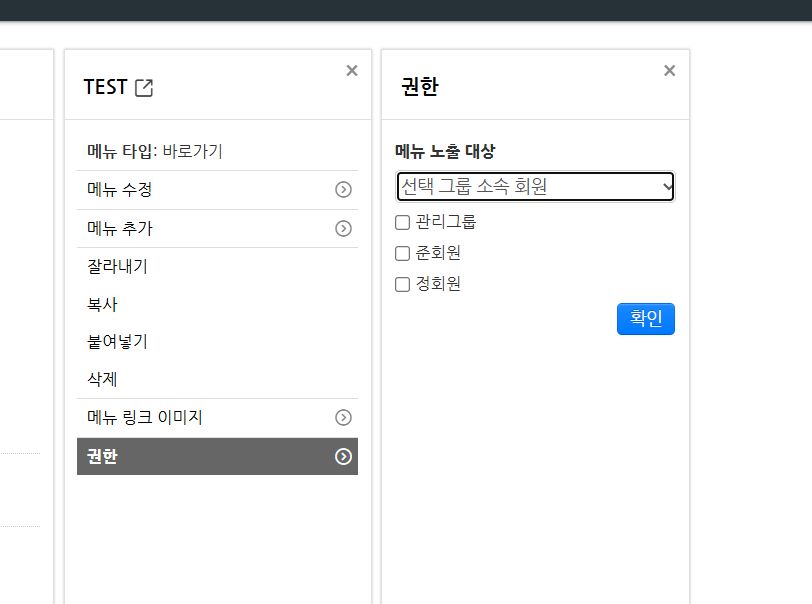
Task: Close the TEST panel
Action: click(x=352, y=70)
